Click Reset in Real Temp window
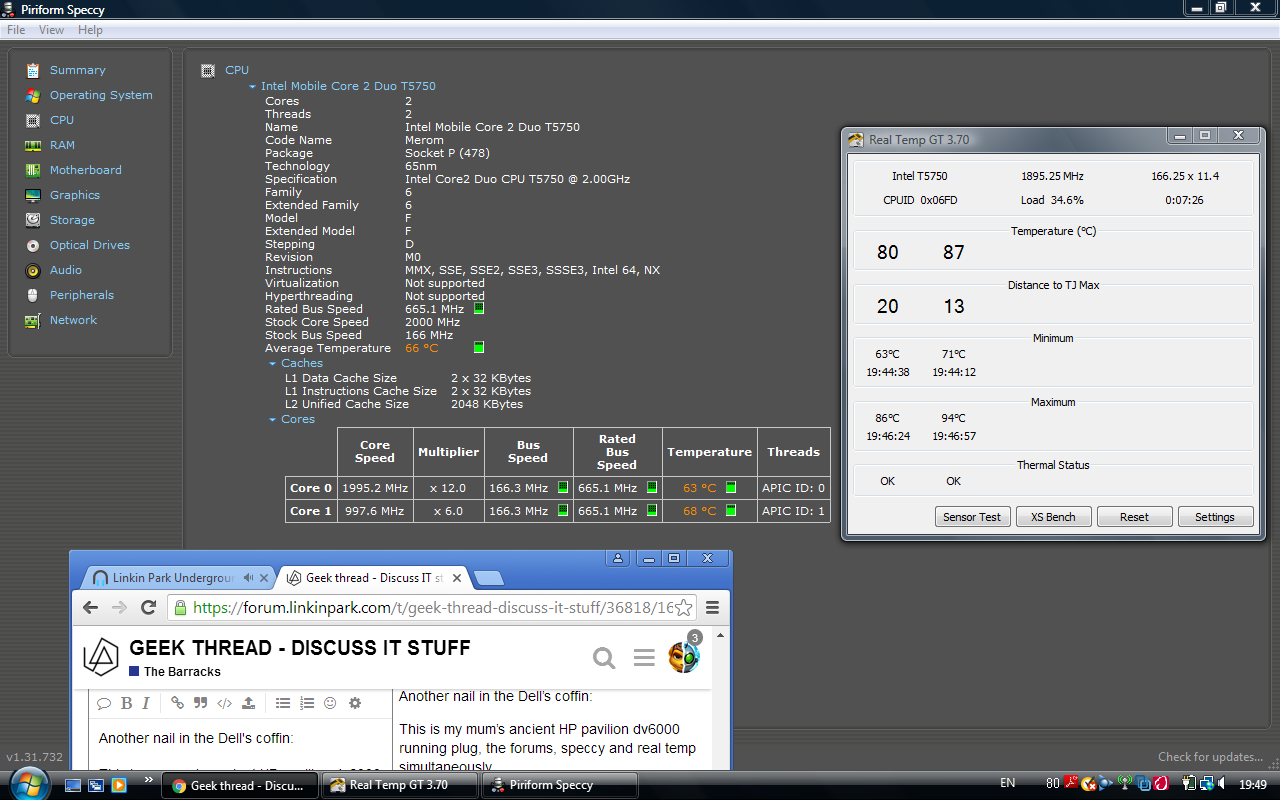 [1134, 517]
